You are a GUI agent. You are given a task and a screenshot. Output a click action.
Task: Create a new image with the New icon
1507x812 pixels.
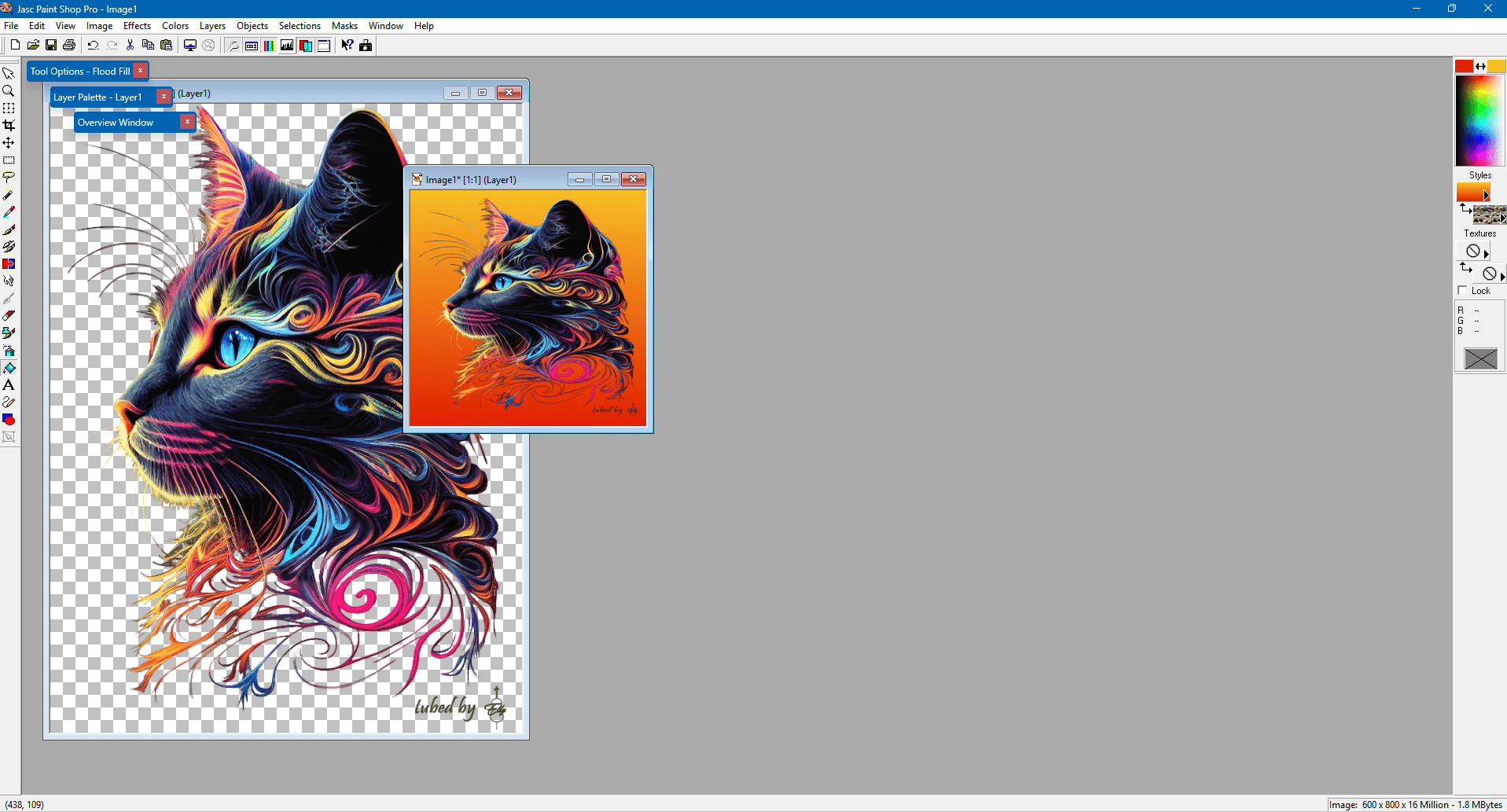coord(15,46)
